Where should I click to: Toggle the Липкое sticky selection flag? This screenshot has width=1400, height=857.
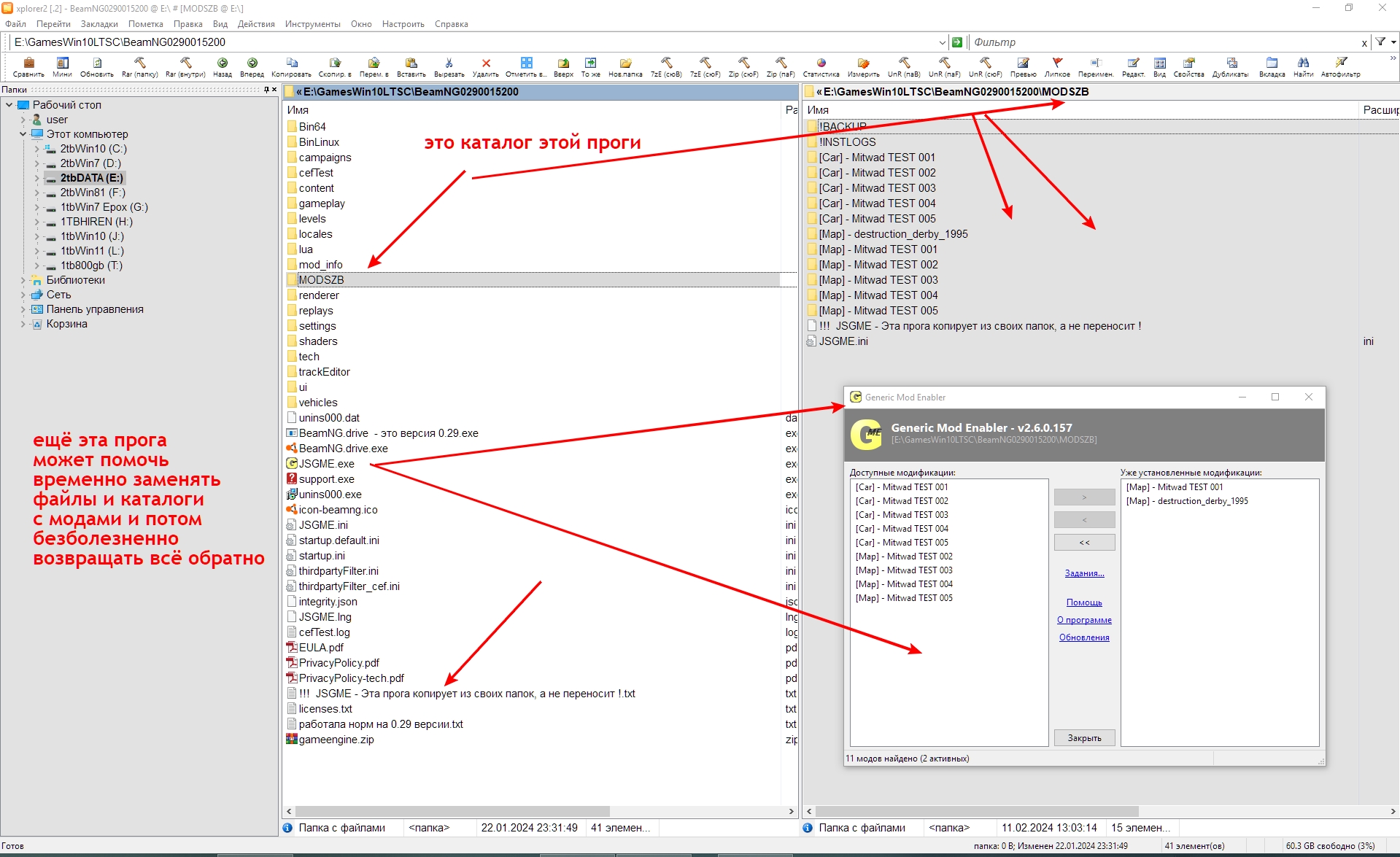(x=1057, y=66)
